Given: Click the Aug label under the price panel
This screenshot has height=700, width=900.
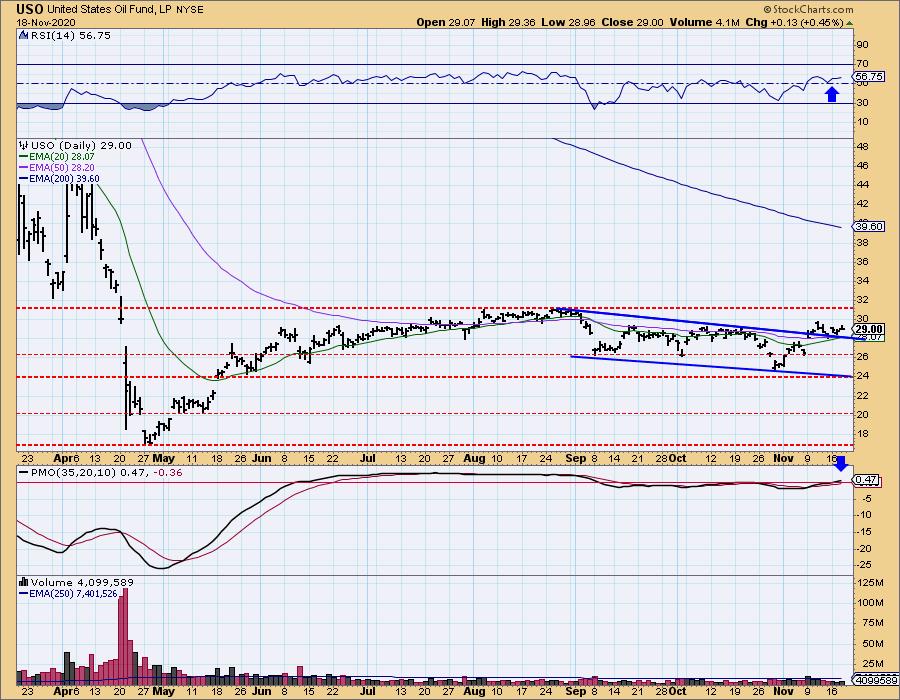Looking at the screenshot, I should point(474,458).
